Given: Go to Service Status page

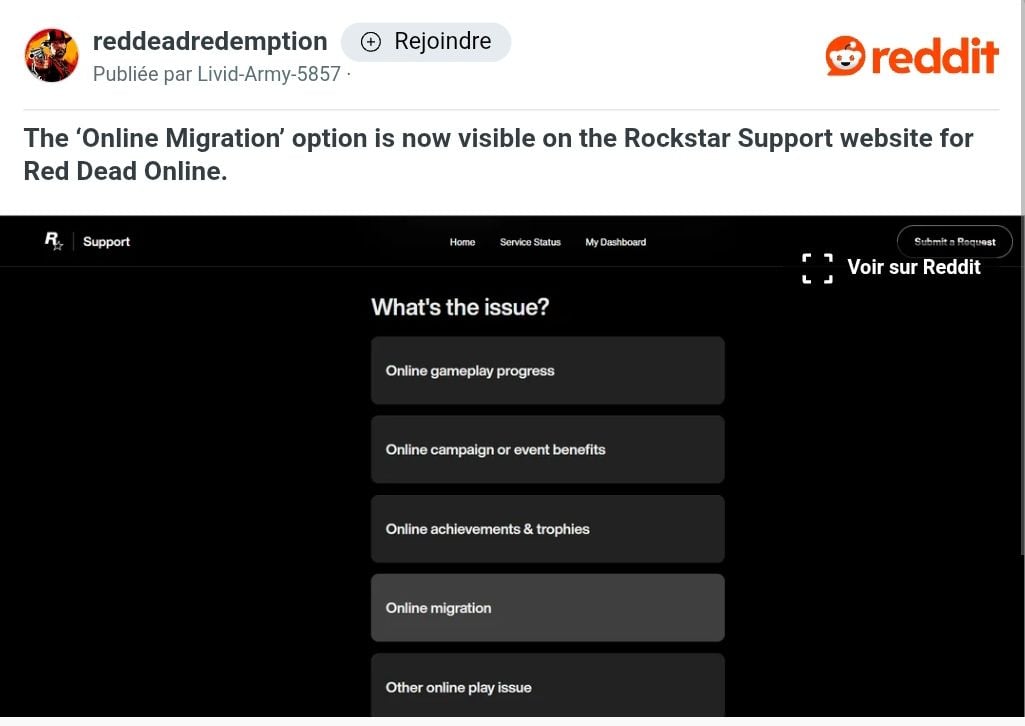Looking at the screenshot, I should point(530,242).
